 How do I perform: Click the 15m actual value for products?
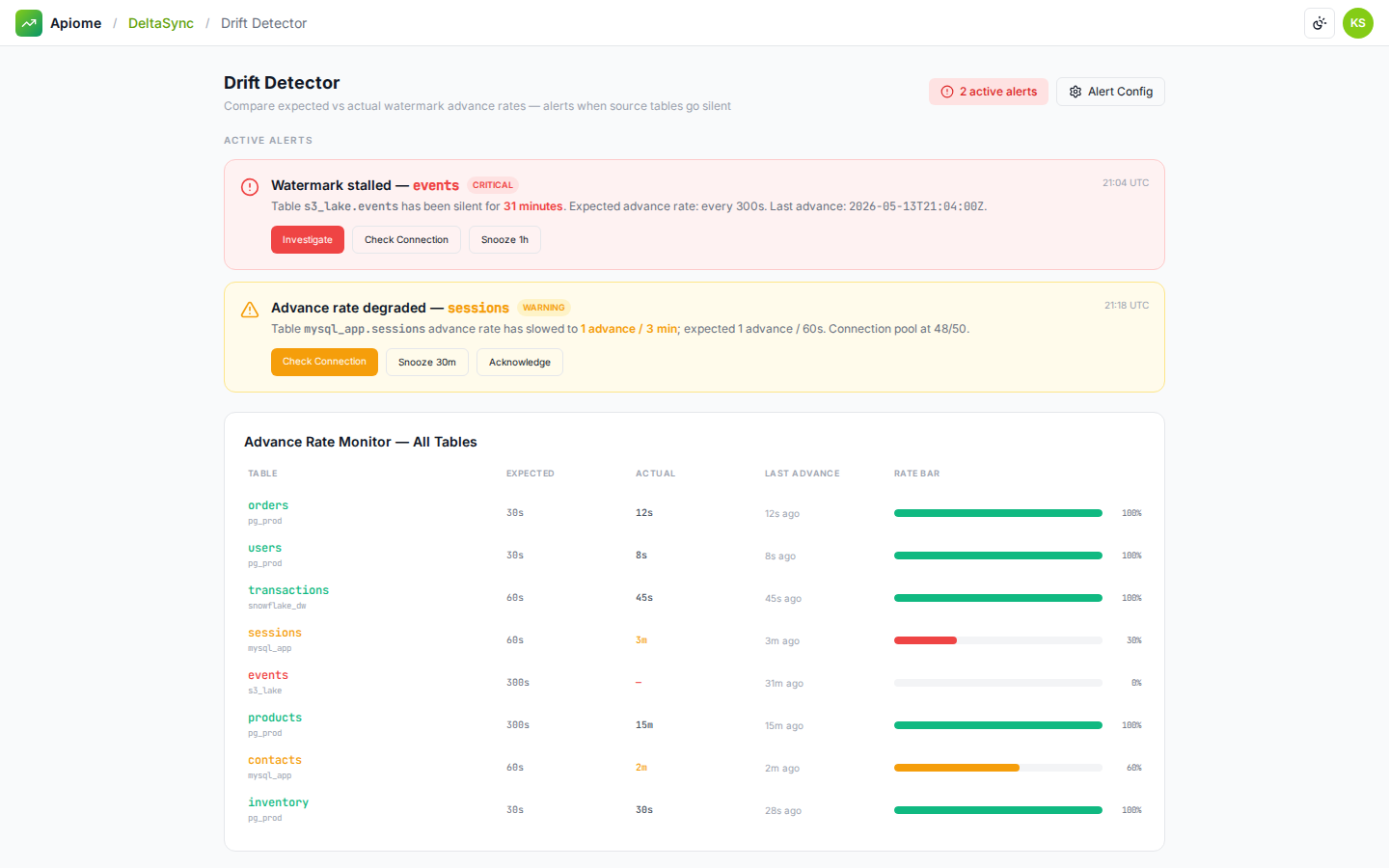(x=644, y=725)
